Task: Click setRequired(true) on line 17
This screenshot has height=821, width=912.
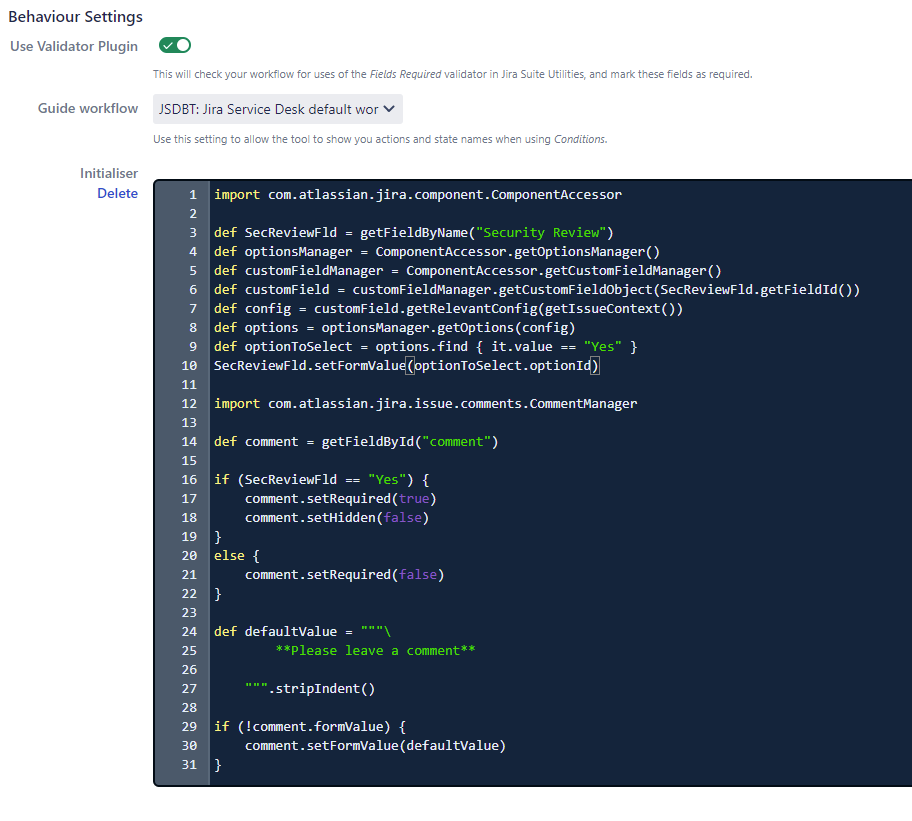Action: point(341,498)
